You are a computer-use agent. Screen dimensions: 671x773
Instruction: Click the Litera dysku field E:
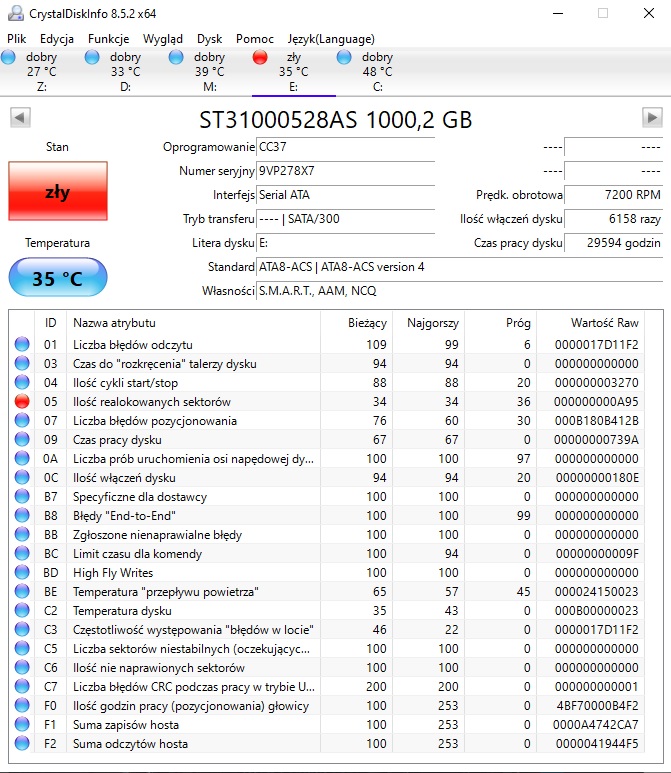tap(345, 243)
